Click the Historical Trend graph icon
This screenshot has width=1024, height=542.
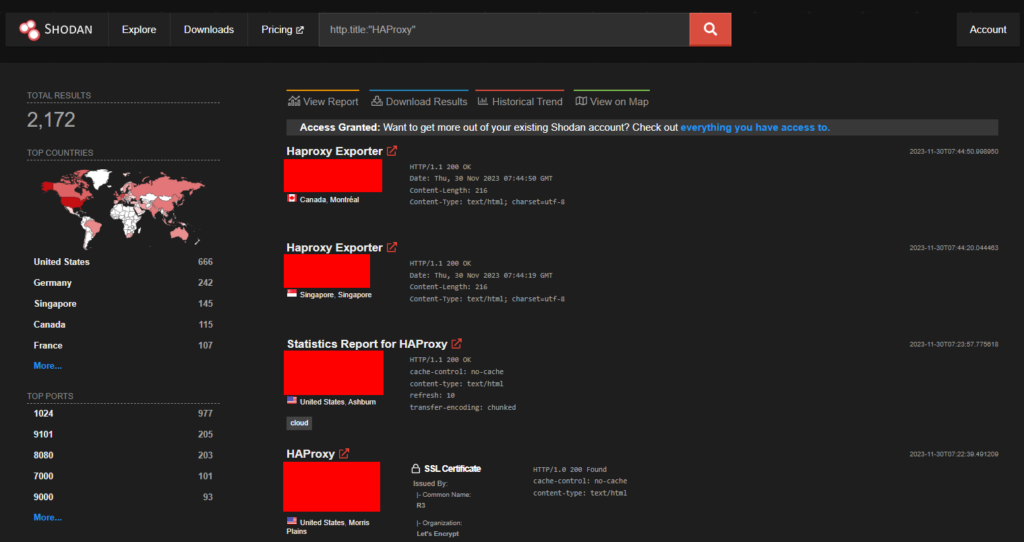click(x=483, y=101)
